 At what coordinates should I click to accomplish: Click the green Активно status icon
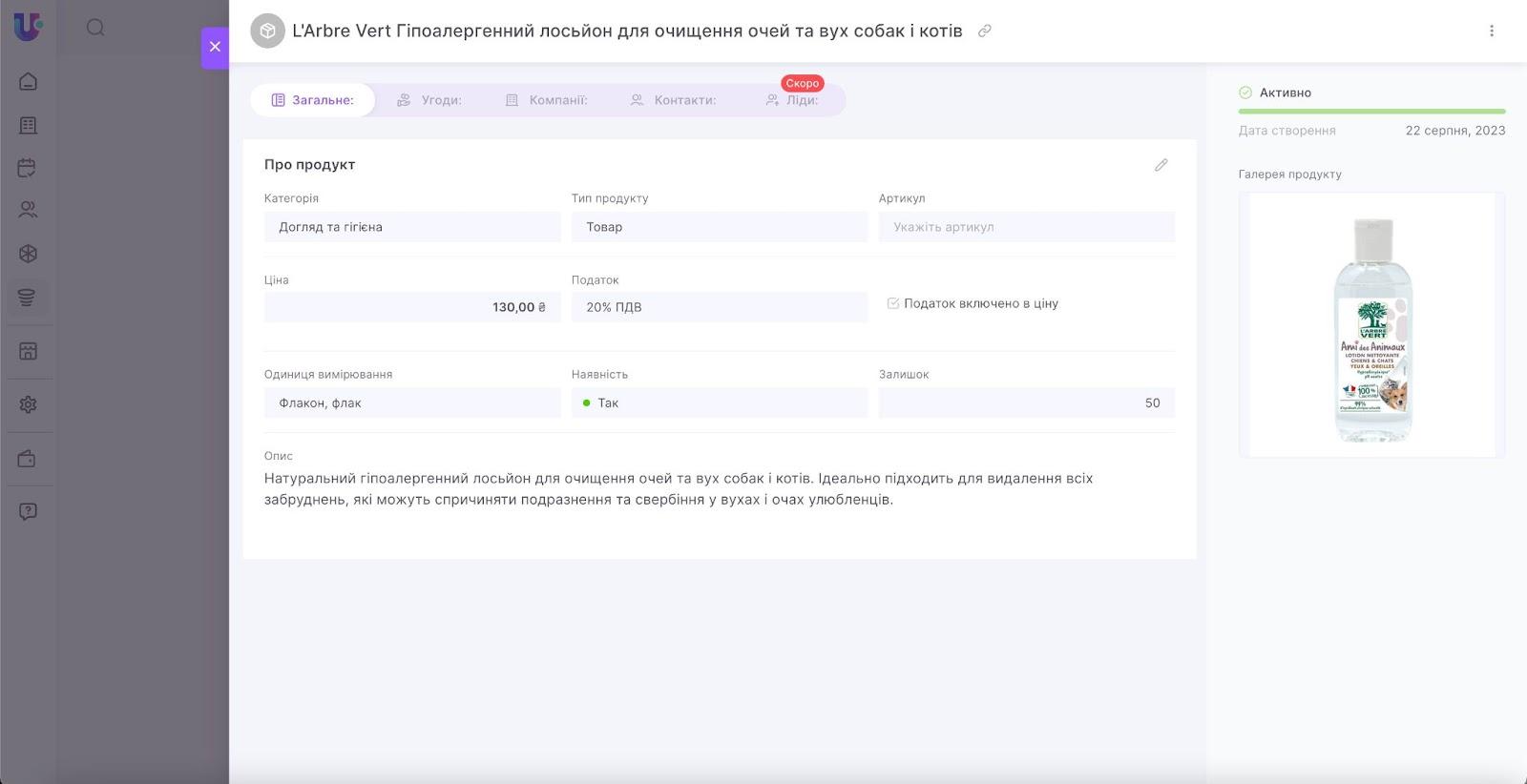click(x=1245, y=93)
